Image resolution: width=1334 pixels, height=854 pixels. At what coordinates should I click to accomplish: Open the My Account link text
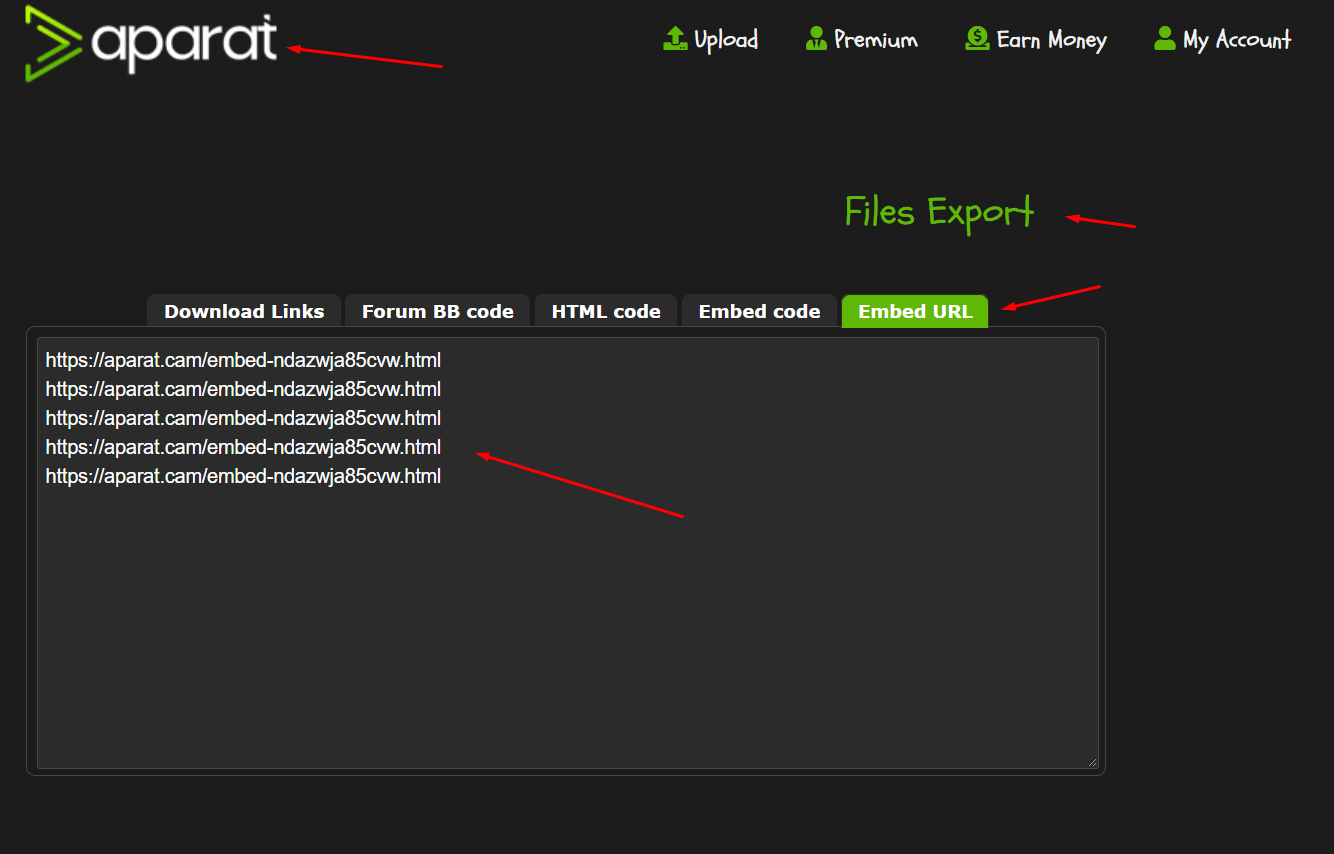click(x=1237, y=40)
